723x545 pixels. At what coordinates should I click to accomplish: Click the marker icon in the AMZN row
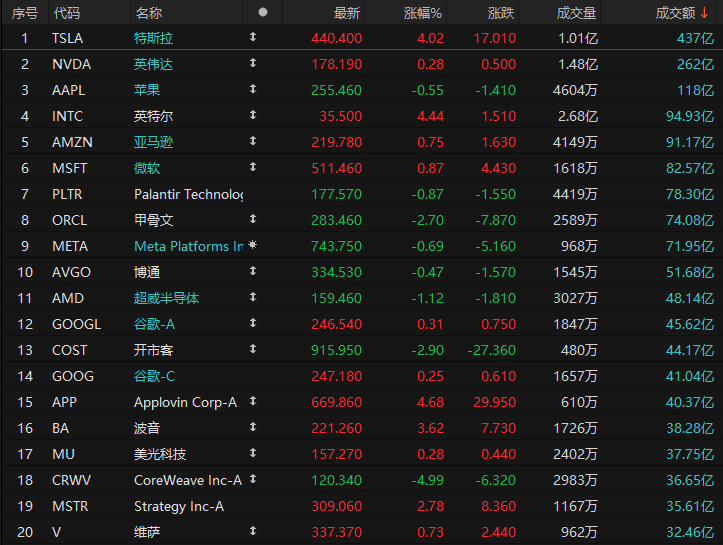[253, 141]
